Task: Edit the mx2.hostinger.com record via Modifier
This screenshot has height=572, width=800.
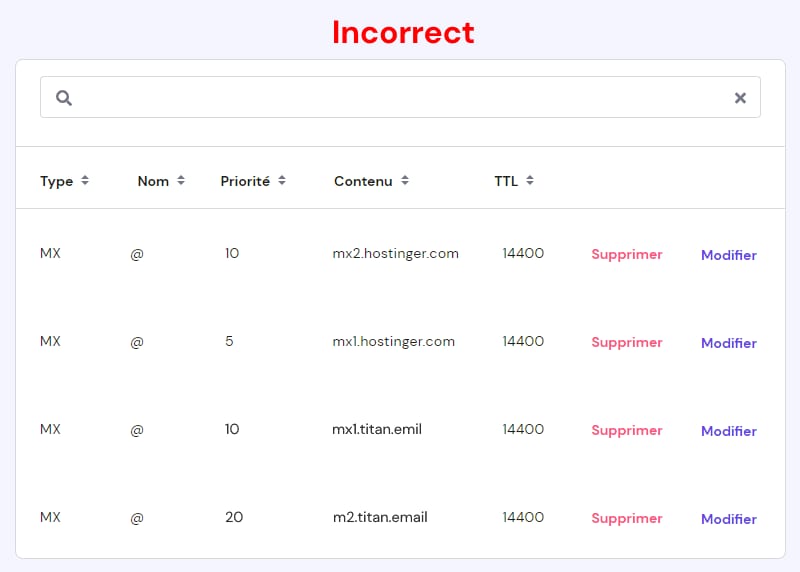Action: 729,255
